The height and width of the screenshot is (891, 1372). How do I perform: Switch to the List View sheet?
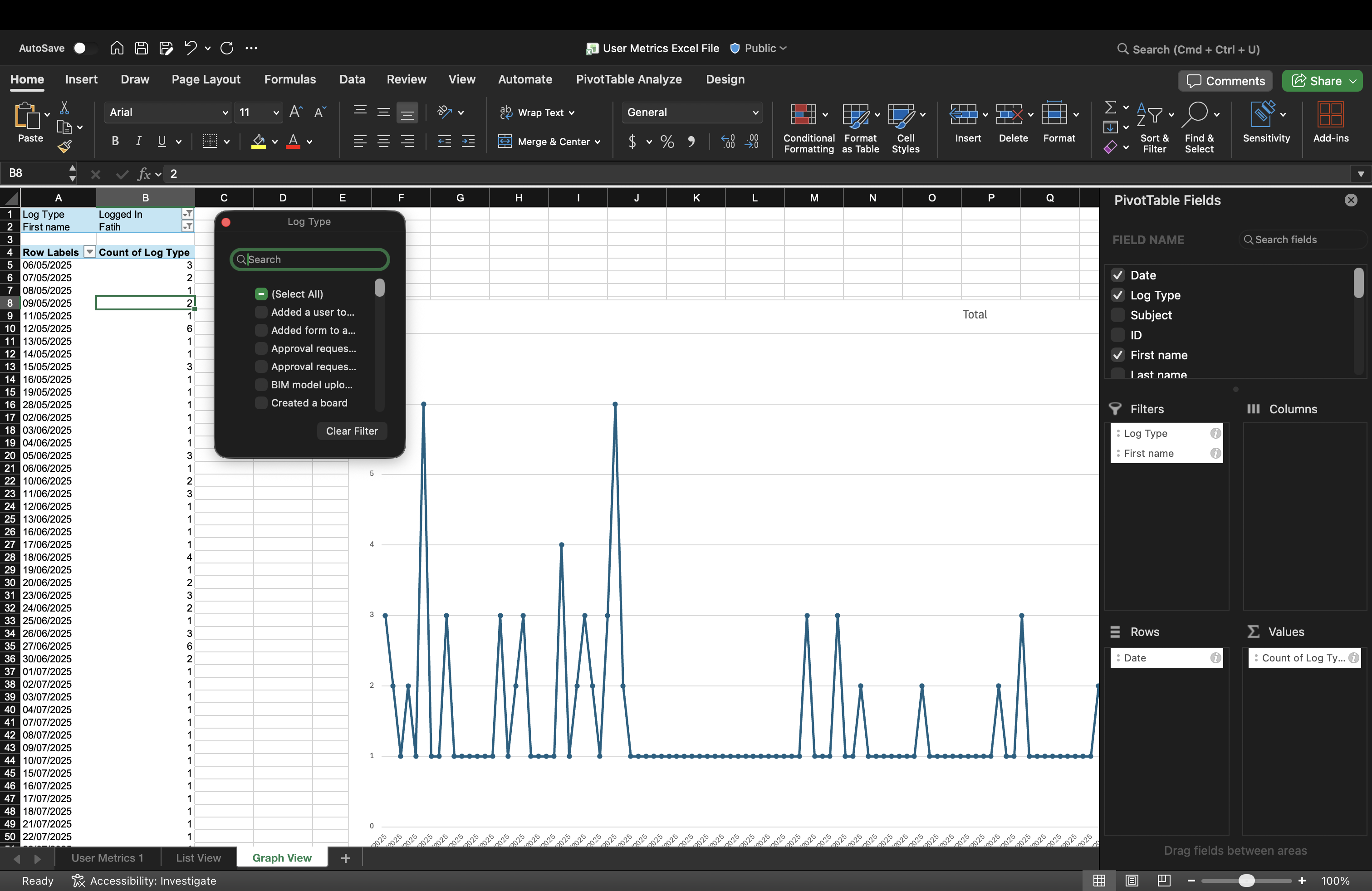click(198, 857)
